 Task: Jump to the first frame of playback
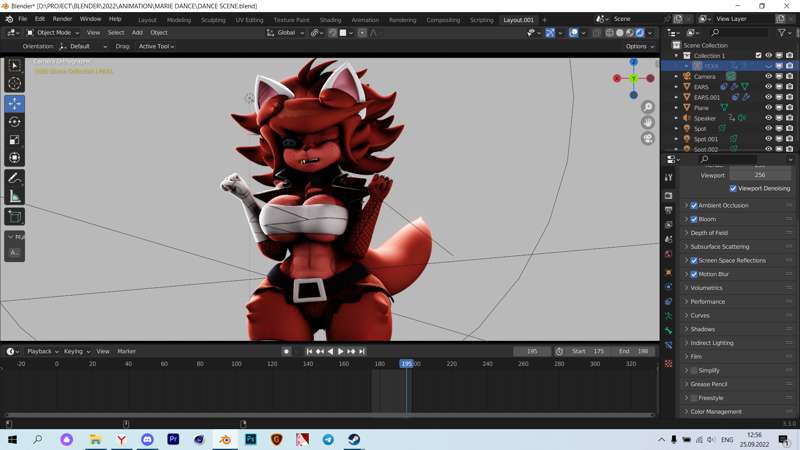(309, 352)
